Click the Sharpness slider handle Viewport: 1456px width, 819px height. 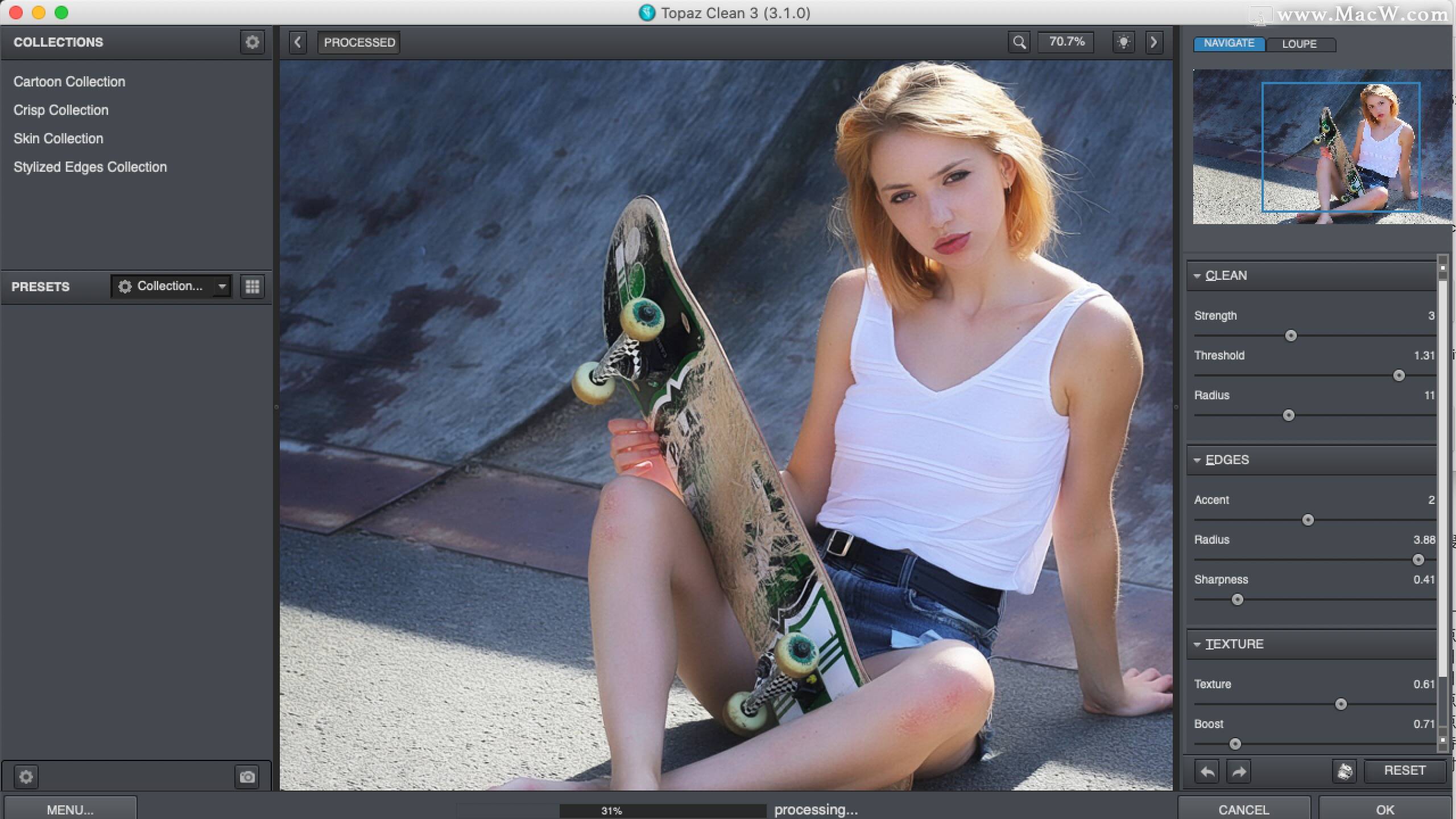[1238, 599]
